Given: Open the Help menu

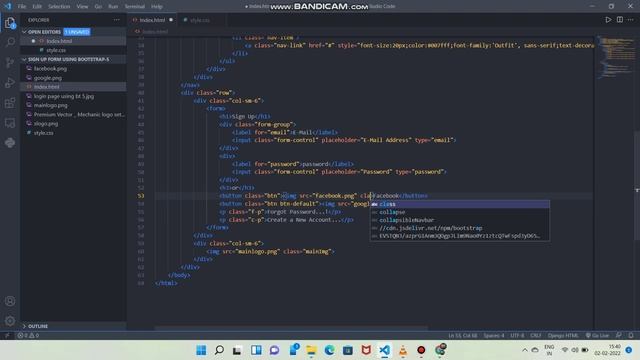Looking at the screenshot, I should 157,7.
